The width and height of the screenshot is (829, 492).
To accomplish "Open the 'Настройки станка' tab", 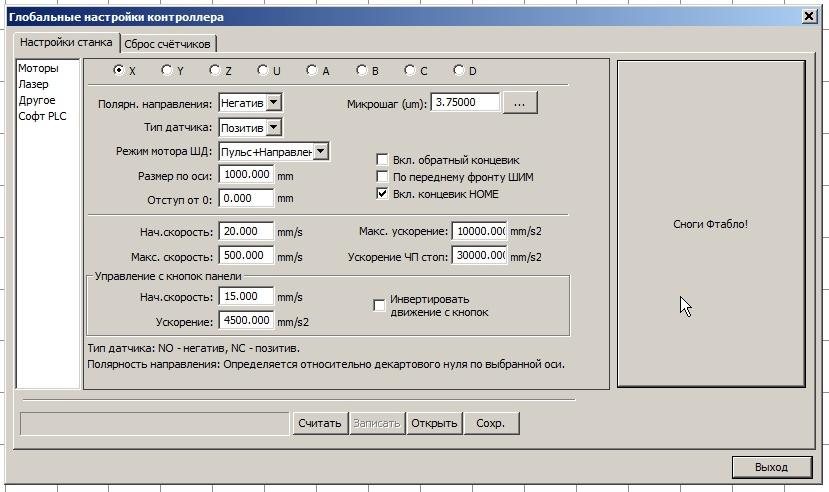I will pos(66,43).
